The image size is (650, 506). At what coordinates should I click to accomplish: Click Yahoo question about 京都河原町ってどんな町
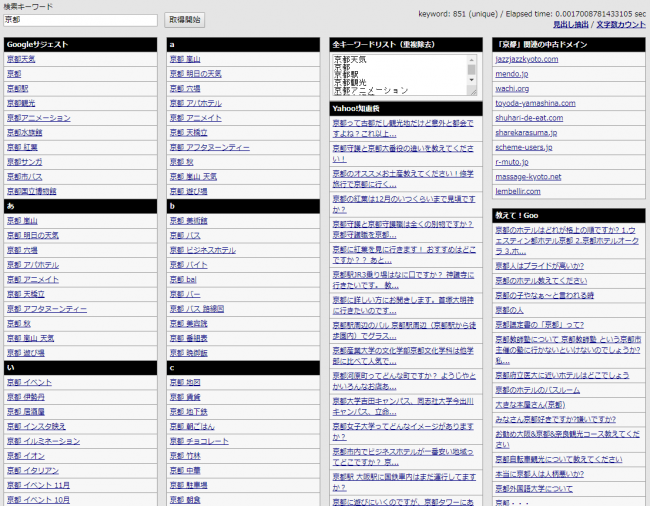click(404, 381)
